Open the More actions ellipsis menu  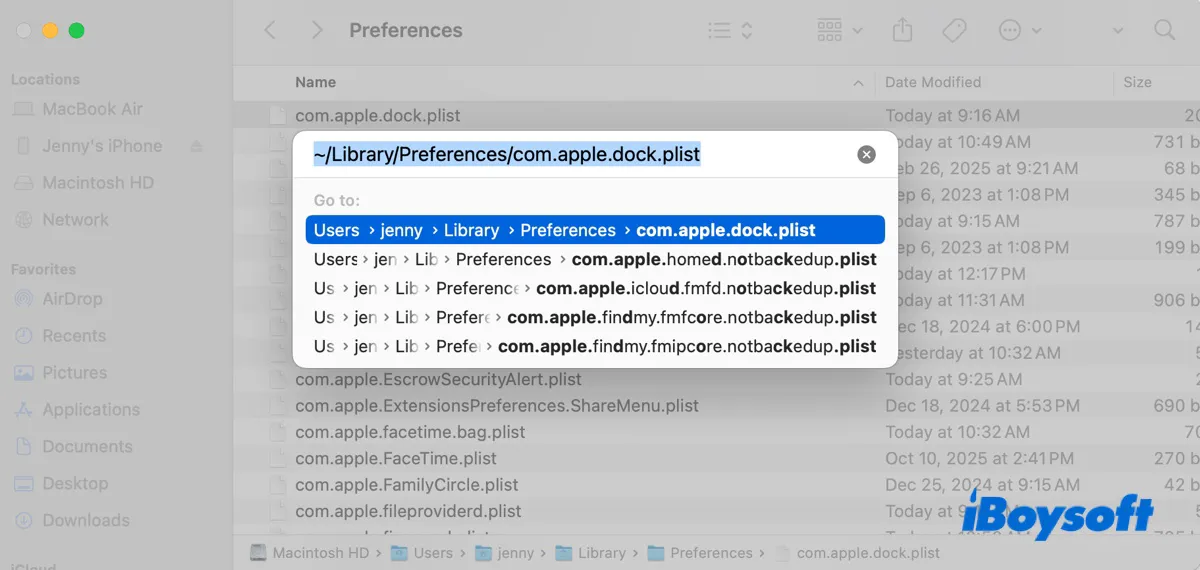coord(1019,30)
